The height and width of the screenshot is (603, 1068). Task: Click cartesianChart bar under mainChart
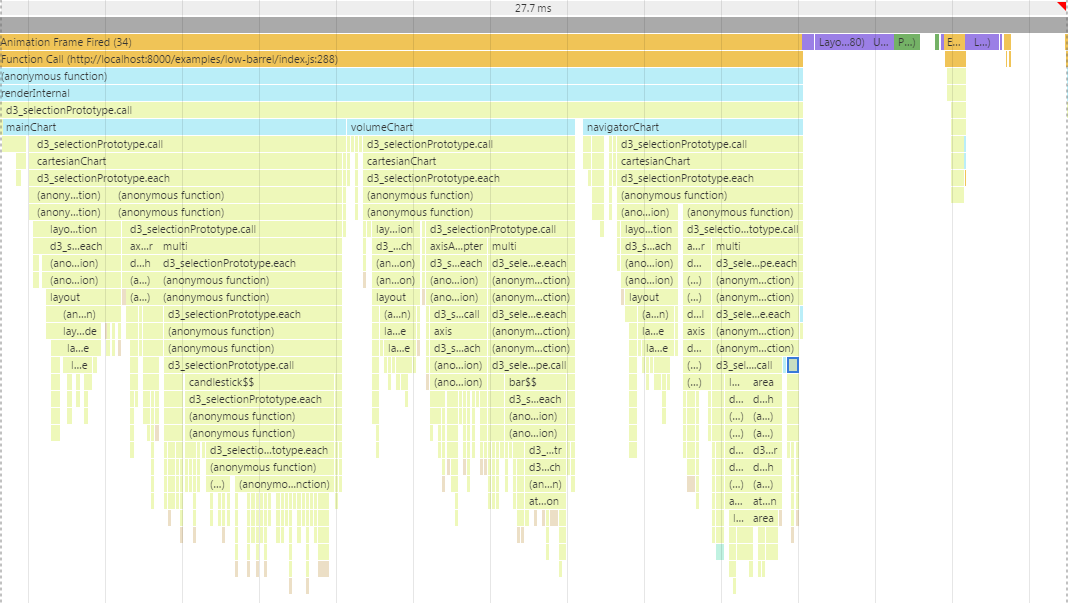(x=185, y=161)
